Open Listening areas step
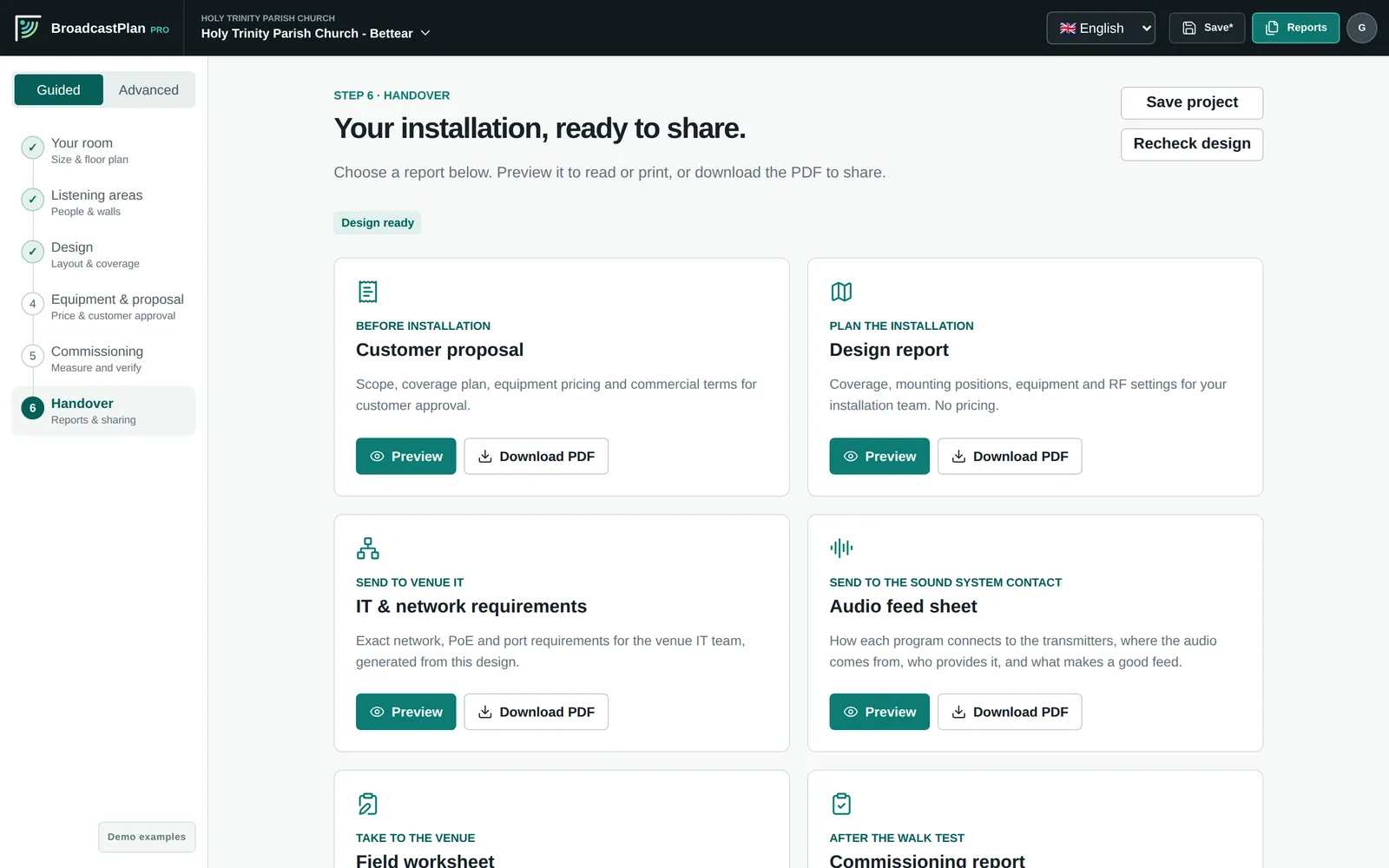Viewport: 1389px width, 868px height. click(x=104, y=202)
